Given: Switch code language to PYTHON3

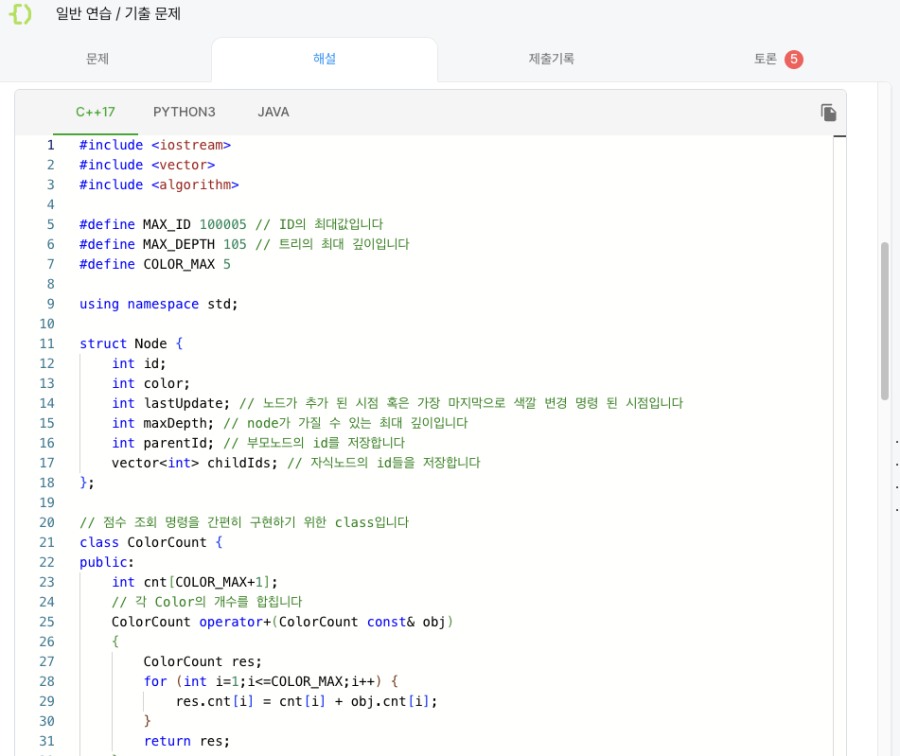Looking at the screenshot, I should [184, 112].
